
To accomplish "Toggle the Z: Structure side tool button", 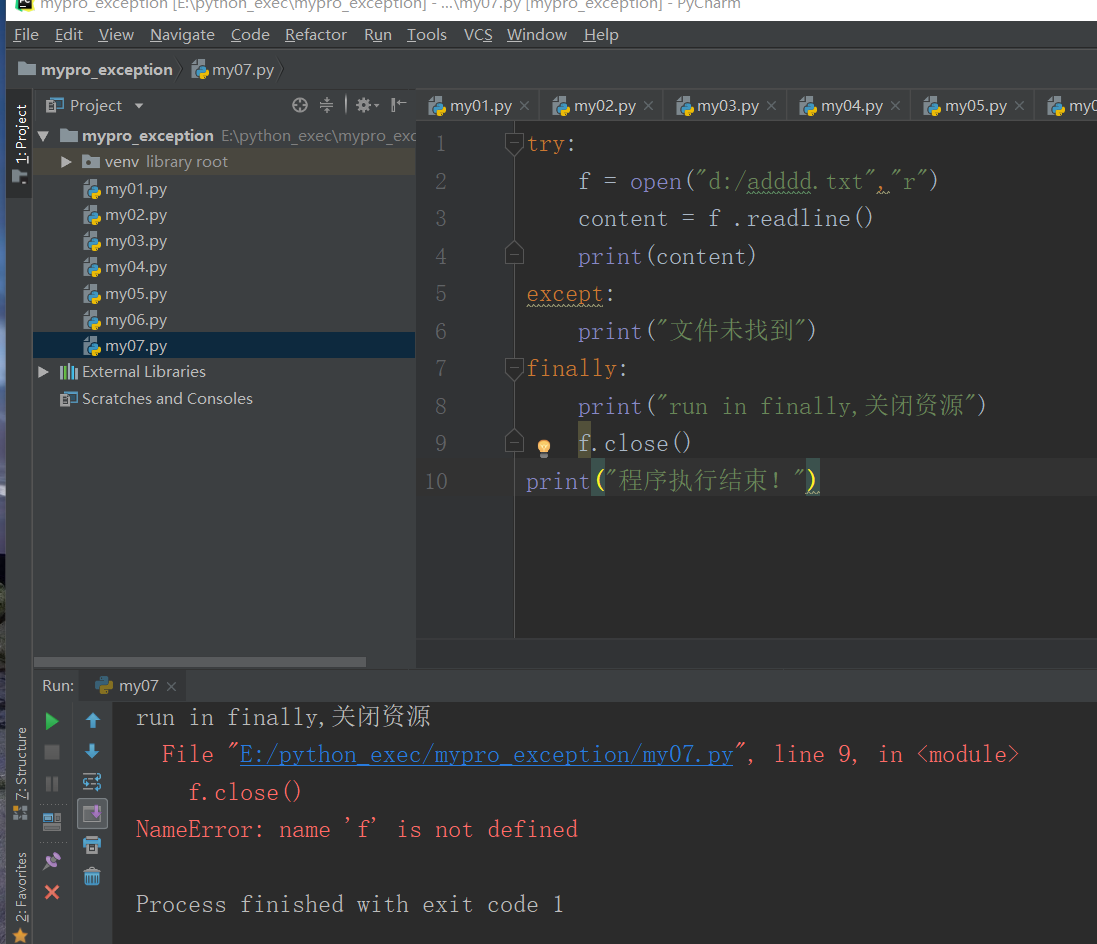I will coord(20,773).
